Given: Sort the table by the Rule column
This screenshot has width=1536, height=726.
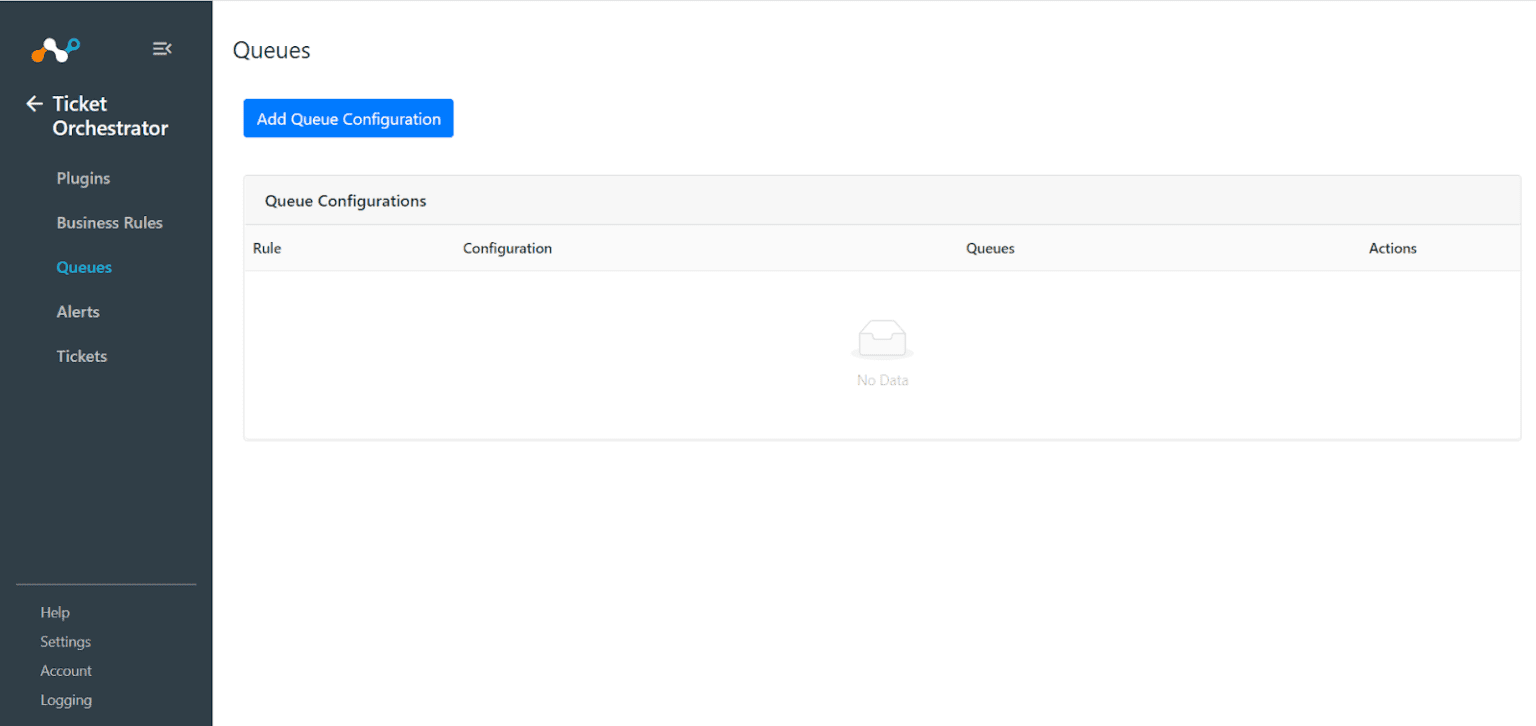Looking at the screenshot, I should pyautogui.click(x=267, y=248).
